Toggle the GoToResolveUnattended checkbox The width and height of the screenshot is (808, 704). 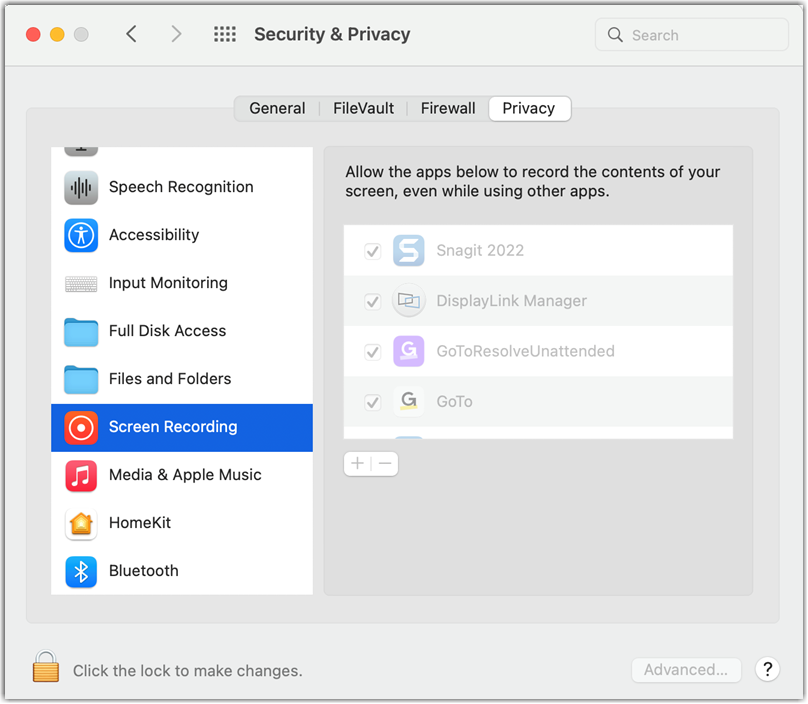[x=373, y=352]
